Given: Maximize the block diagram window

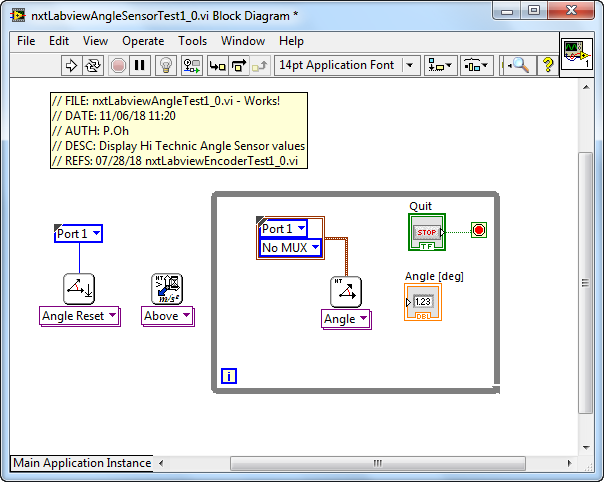Looking at the screenshot, I should (534, 11).
